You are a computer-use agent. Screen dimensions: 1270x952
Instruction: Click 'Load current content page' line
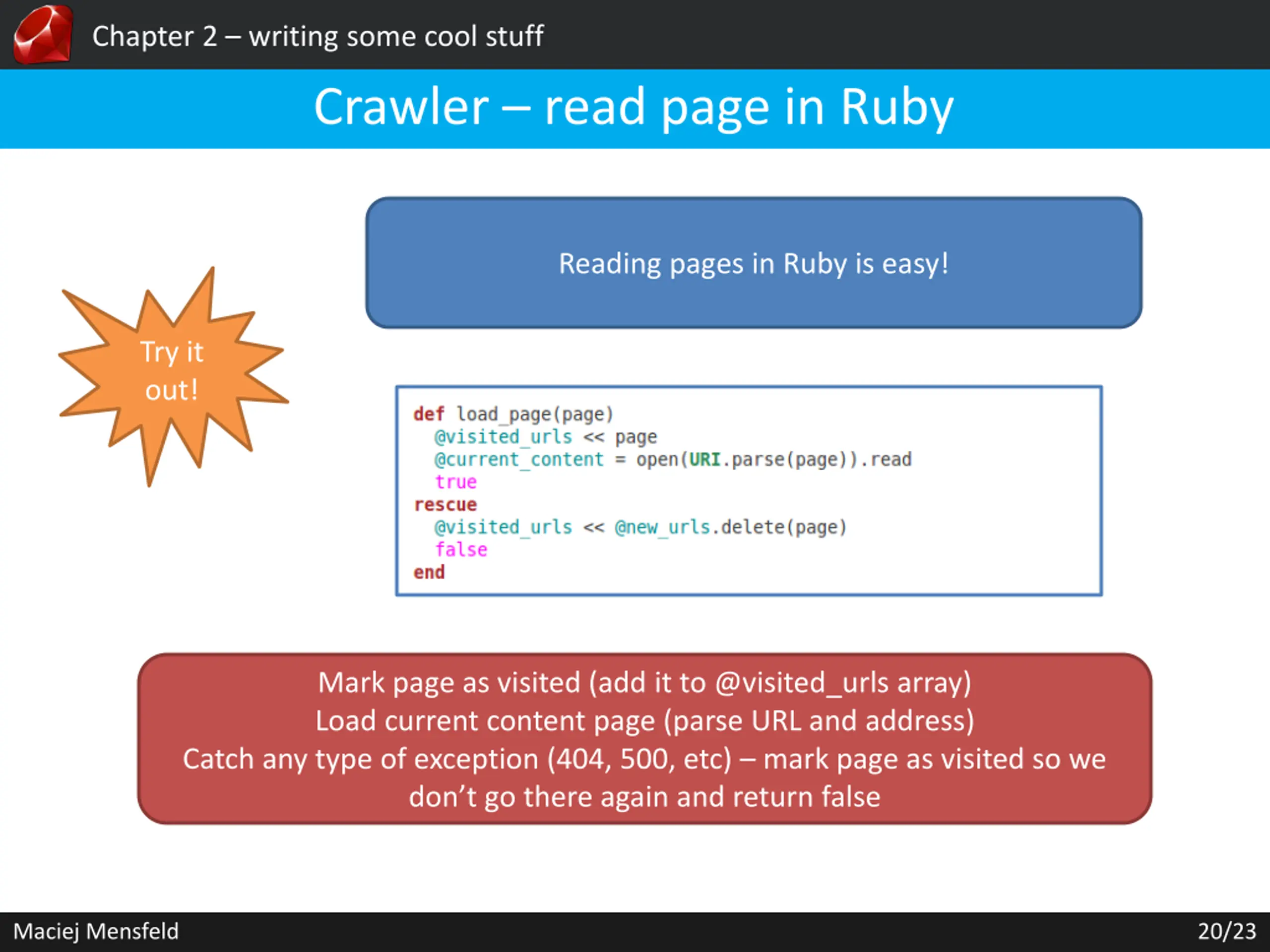point(644,721)
